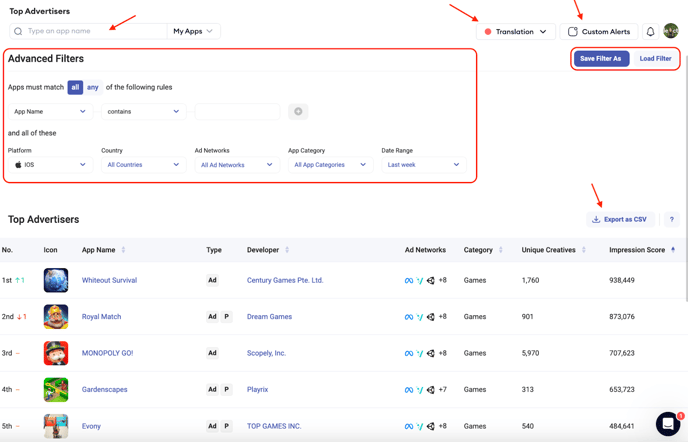Open the notifications bell

tap(650, 32)
